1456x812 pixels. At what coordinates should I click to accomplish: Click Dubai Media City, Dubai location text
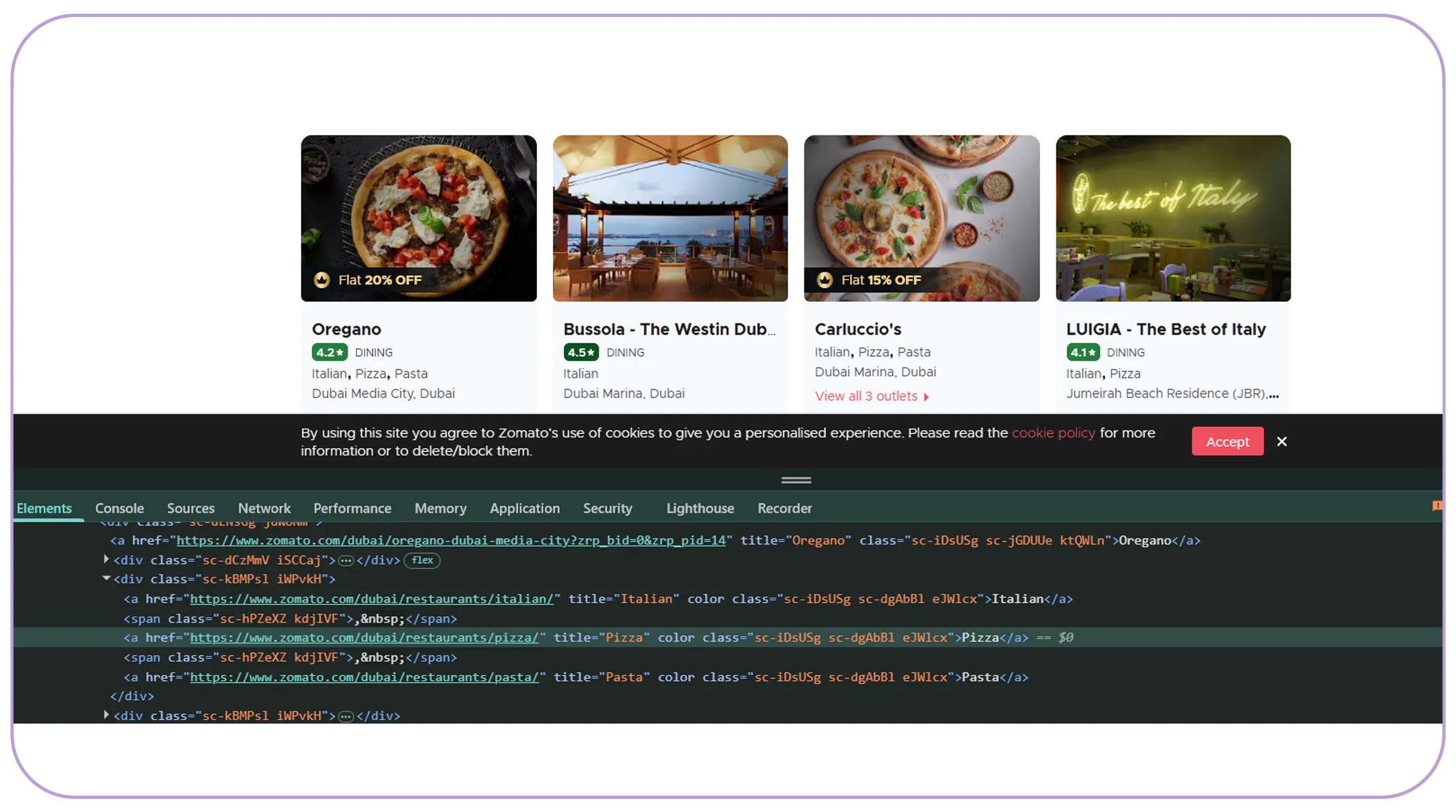tap(383, 394)
